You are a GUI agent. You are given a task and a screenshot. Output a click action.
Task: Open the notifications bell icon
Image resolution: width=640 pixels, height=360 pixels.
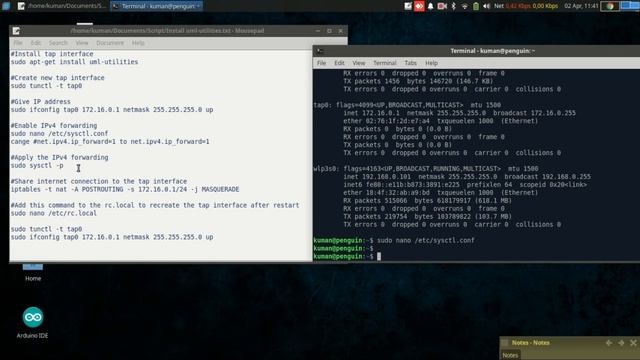(x=431, y=6)
